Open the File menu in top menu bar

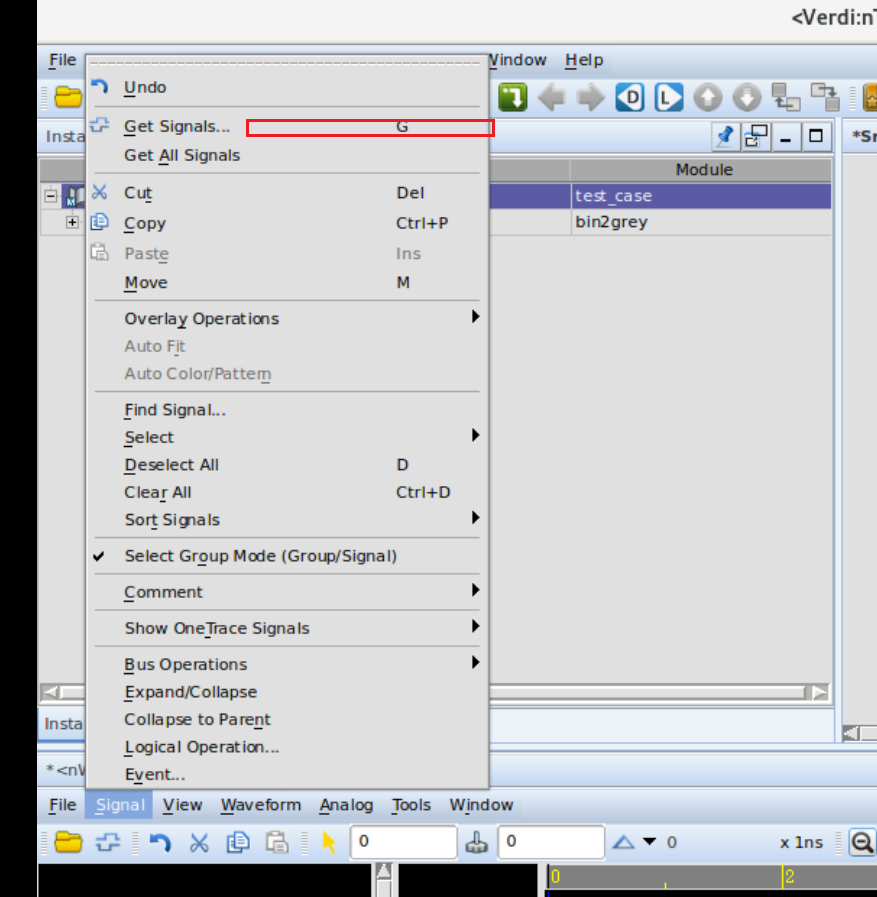62,59
